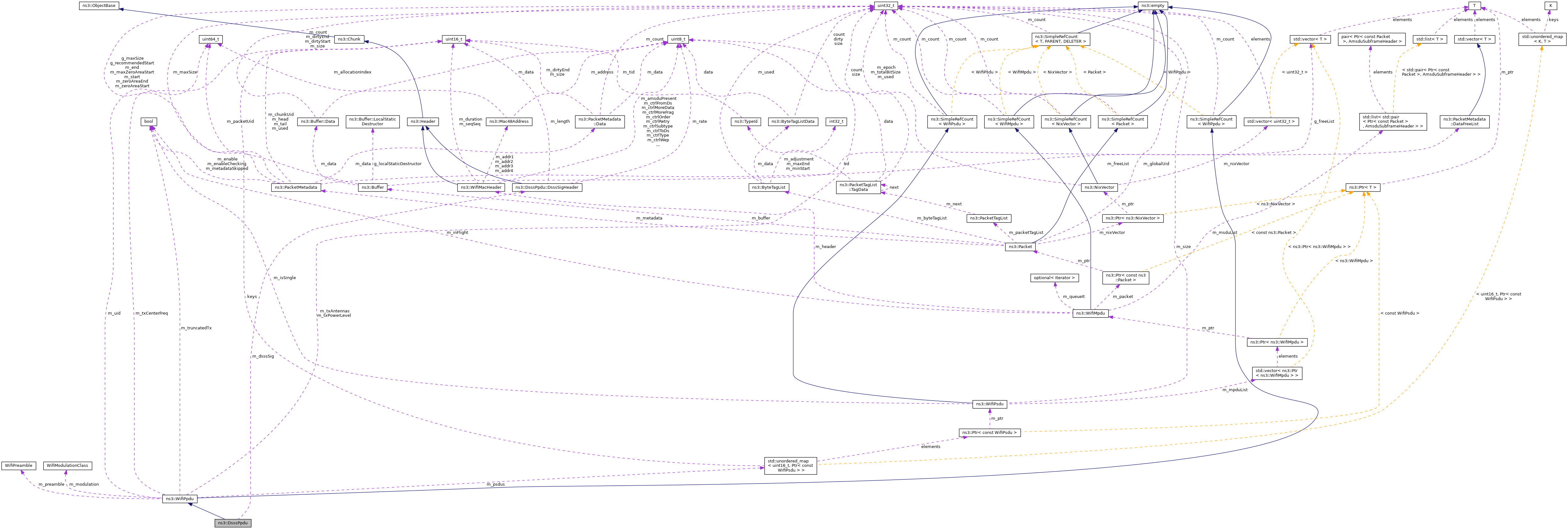
Task: Open the optional< Iterator > node
Action: (1055, 278)
